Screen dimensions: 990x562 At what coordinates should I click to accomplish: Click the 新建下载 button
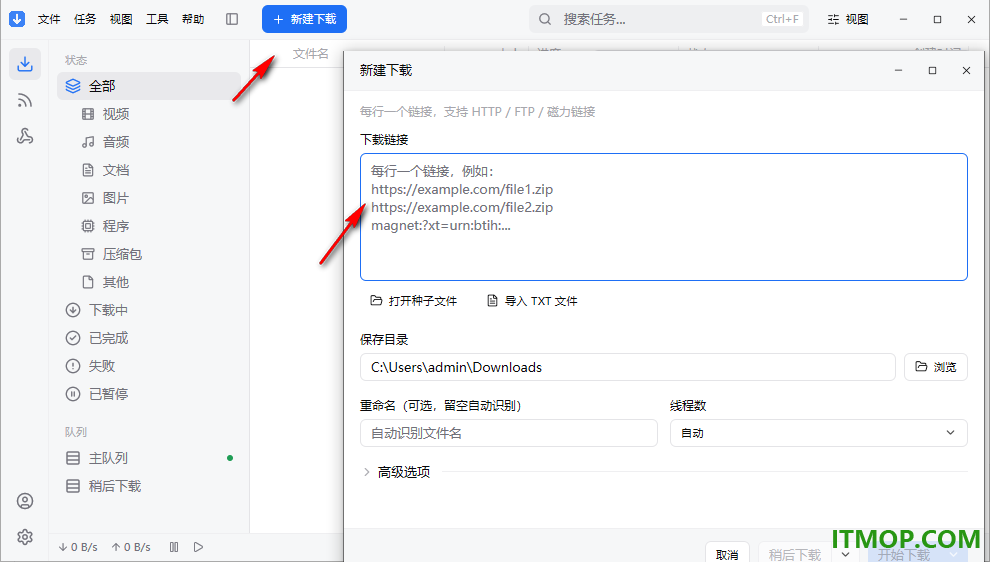pos(304,20)
